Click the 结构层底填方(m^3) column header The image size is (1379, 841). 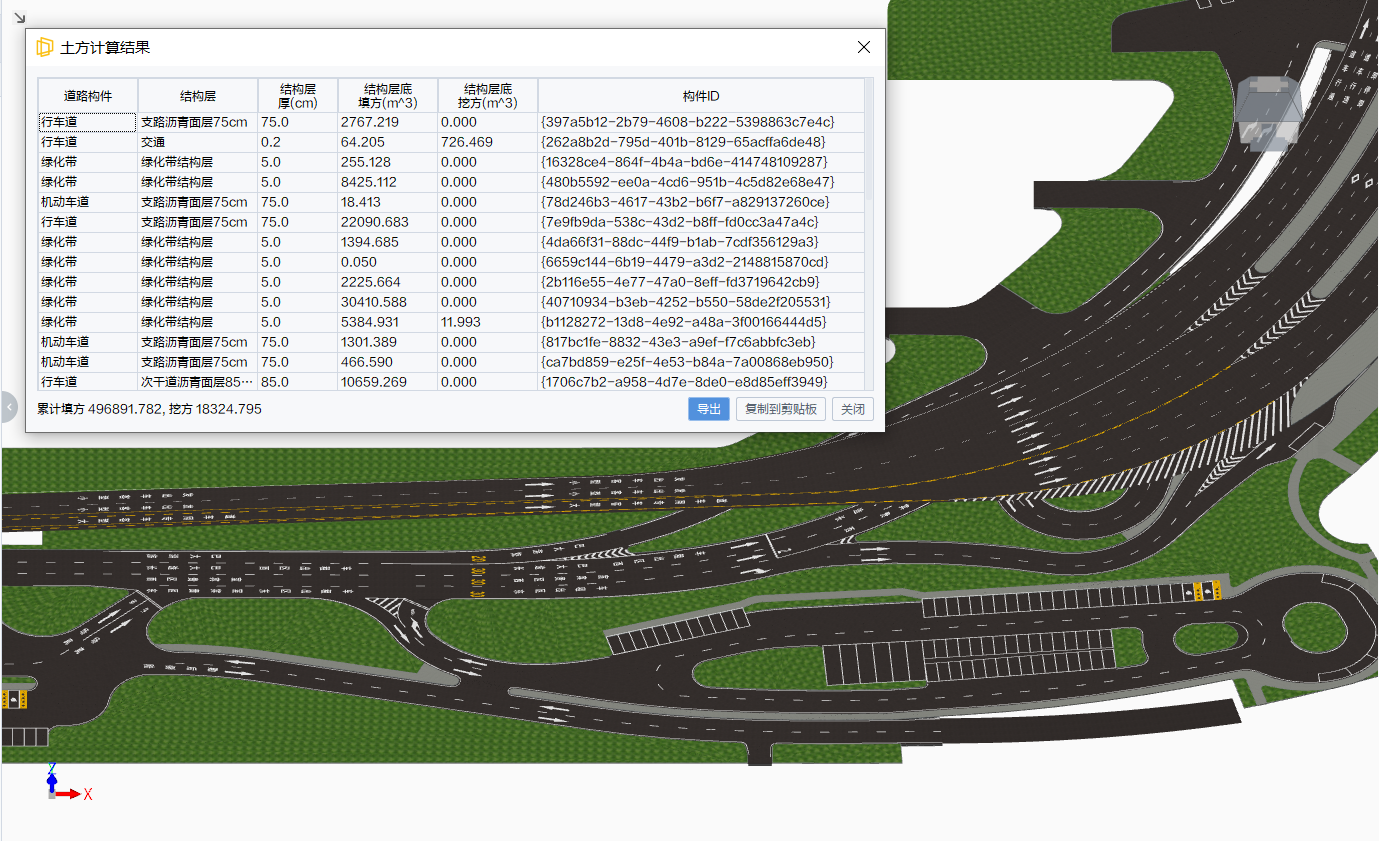coord(387,96)
